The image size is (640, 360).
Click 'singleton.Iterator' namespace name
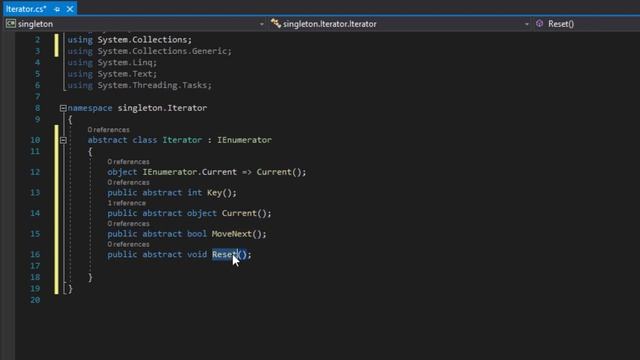[162, 108]
